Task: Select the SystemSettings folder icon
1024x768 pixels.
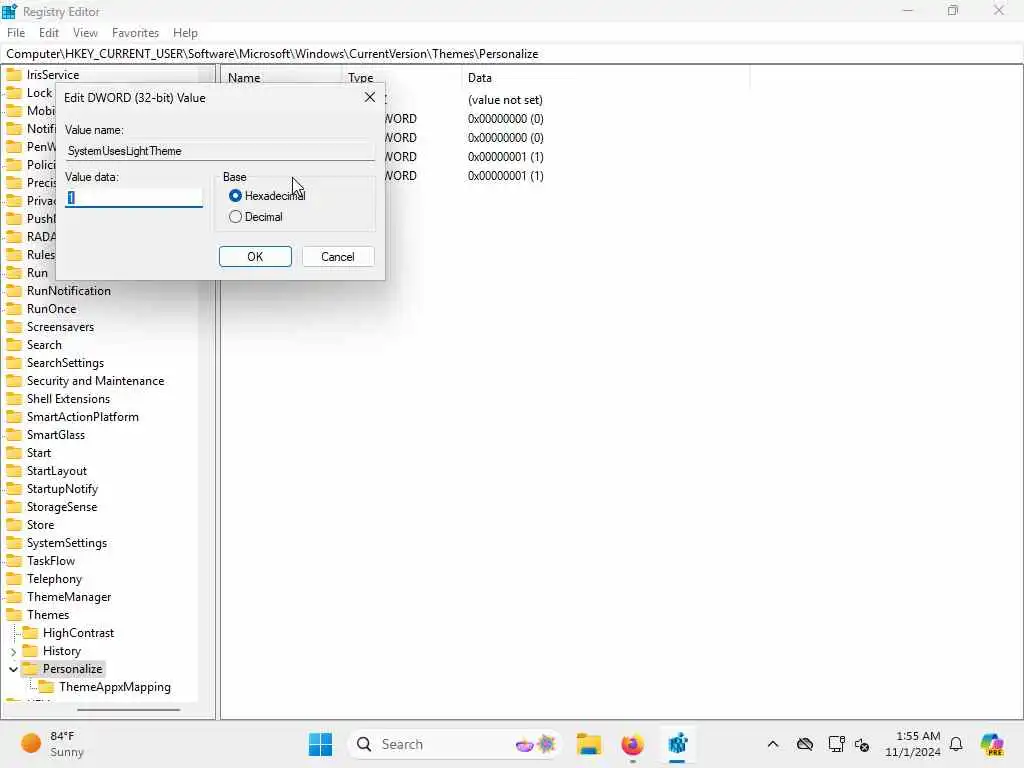Action: pyautogui.click(x=14, y=543)
